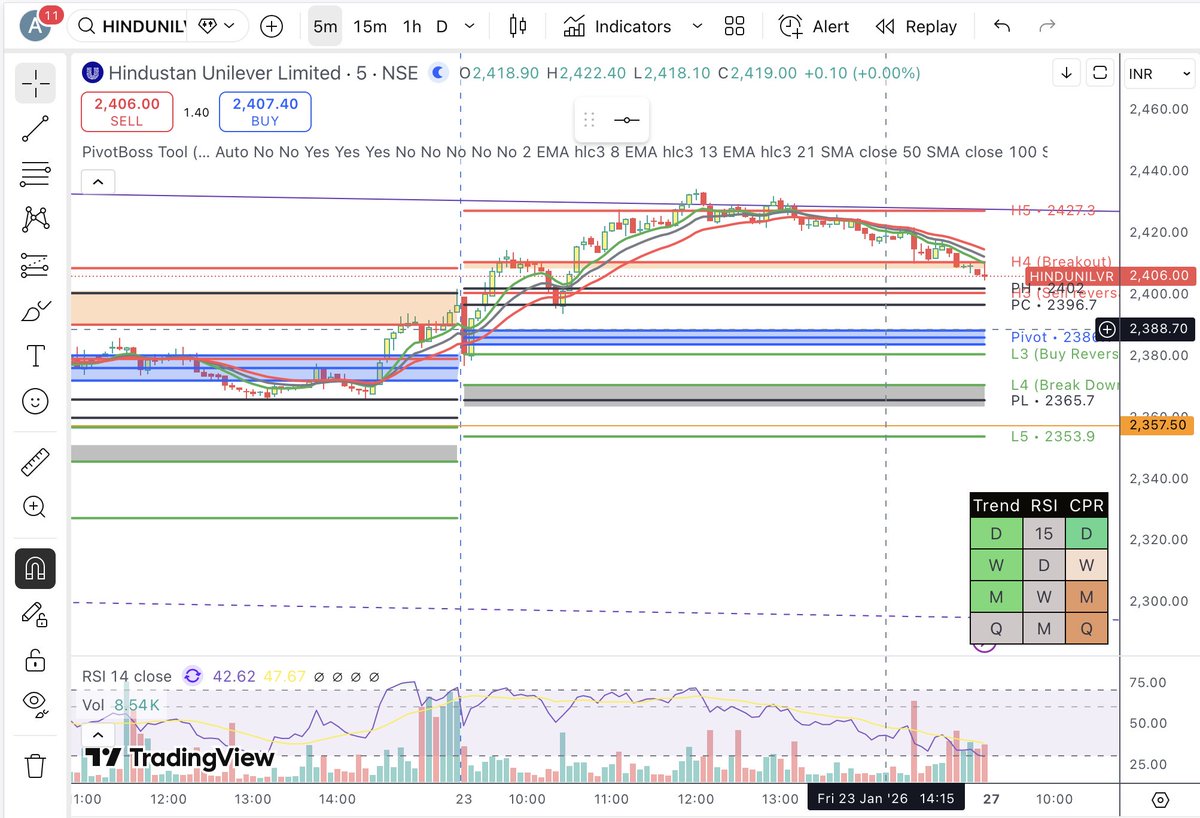Viewport: 1200px width, 818px height.
Task: Click the down-arrow button near price scale
Action: tap(1067, 72)
